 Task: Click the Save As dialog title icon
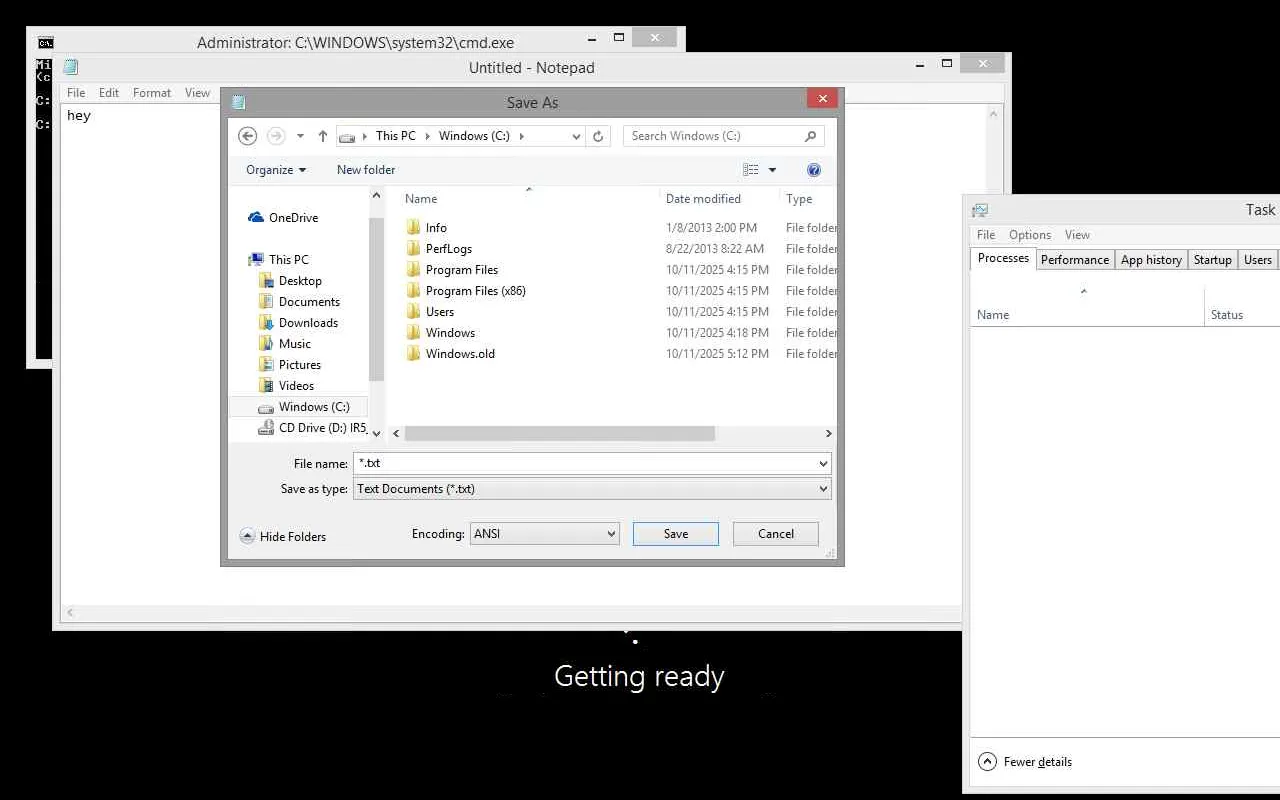tap(238, 102)
